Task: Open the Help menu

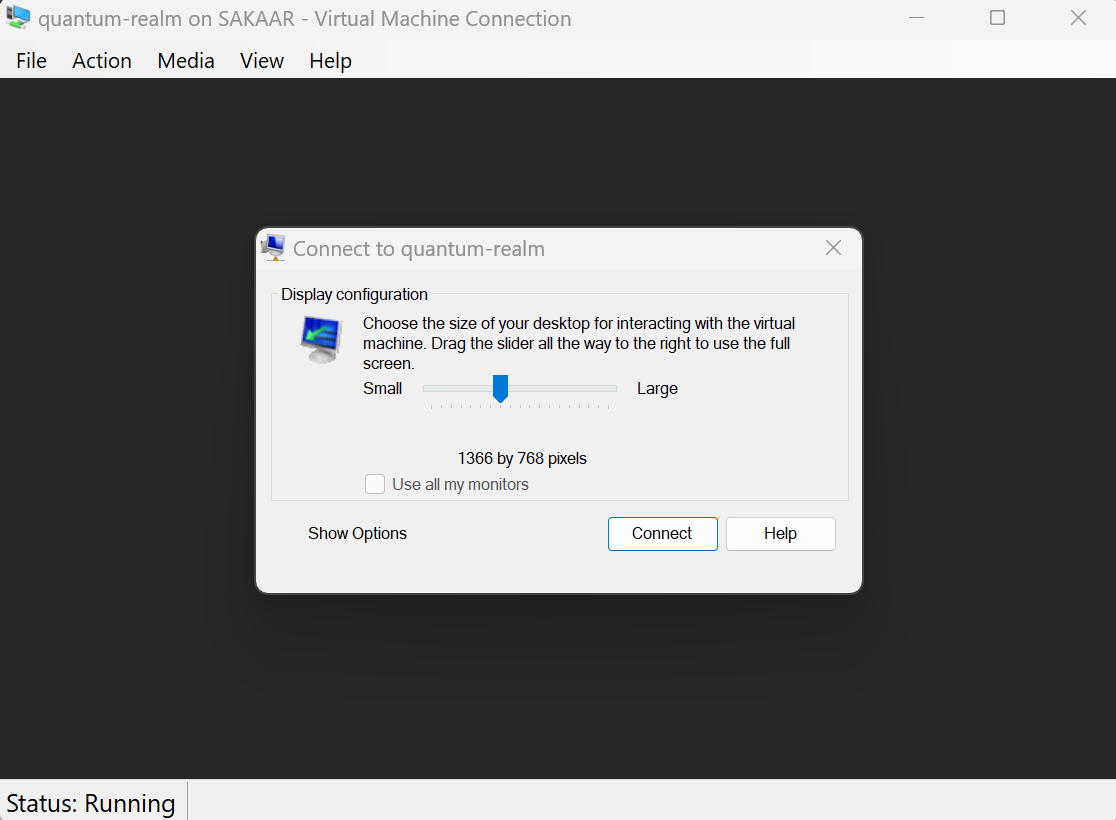Action: [x=330, y=60]
